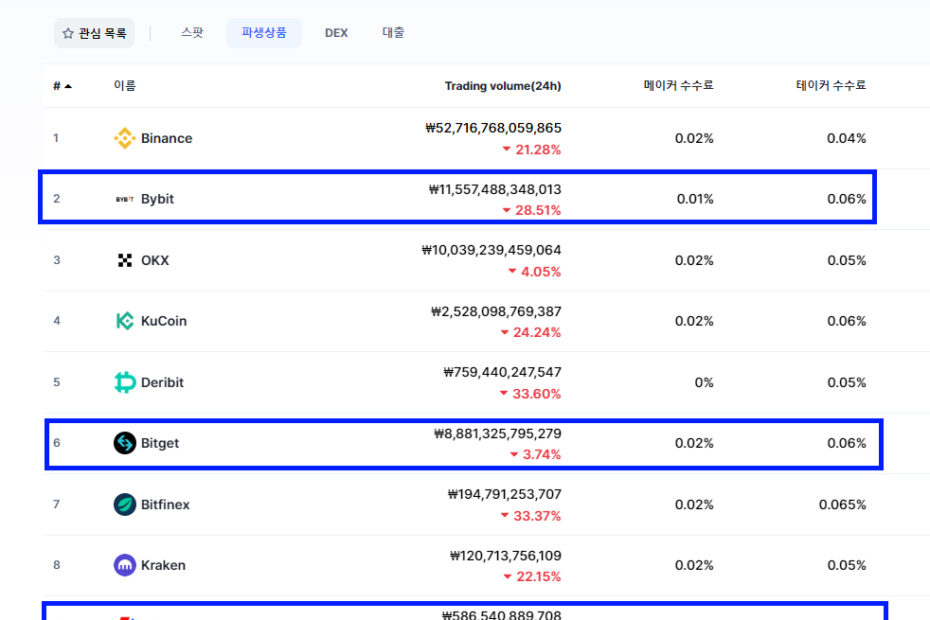The width and height of the screenshot is (930, 620).
Task: Open the Binance exchange link
Action: (167, 138)
